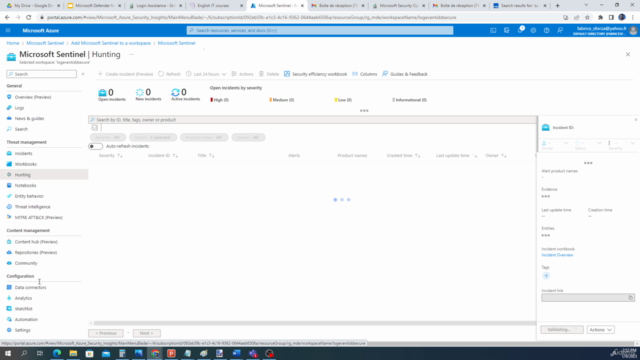Open Watchlist in the sidebar
Image resolution: width=640 pixels, height=360 pixels.
(23, 309)
